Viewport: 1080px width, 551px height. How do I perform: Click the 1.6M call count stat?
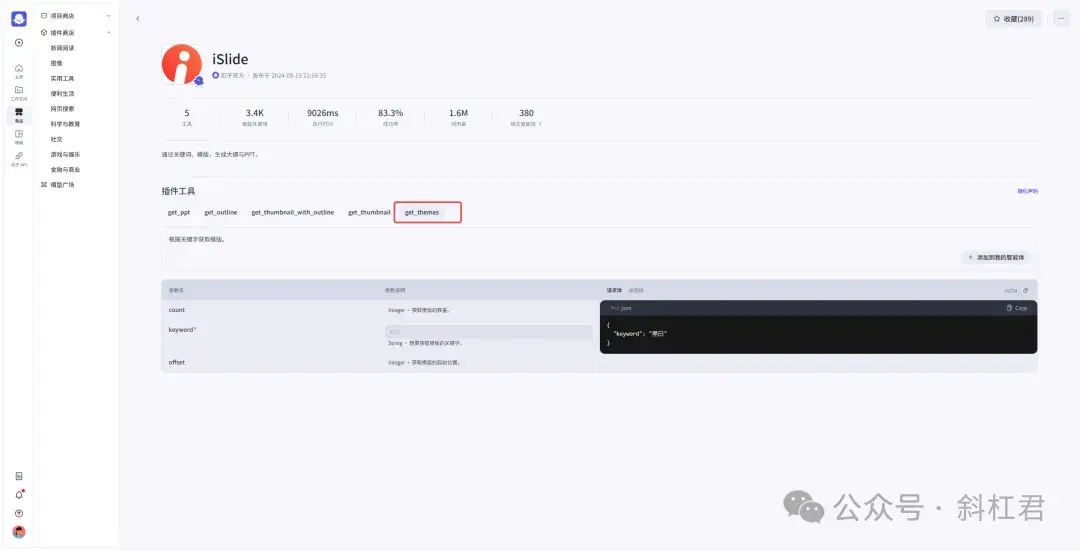(458, 117)
